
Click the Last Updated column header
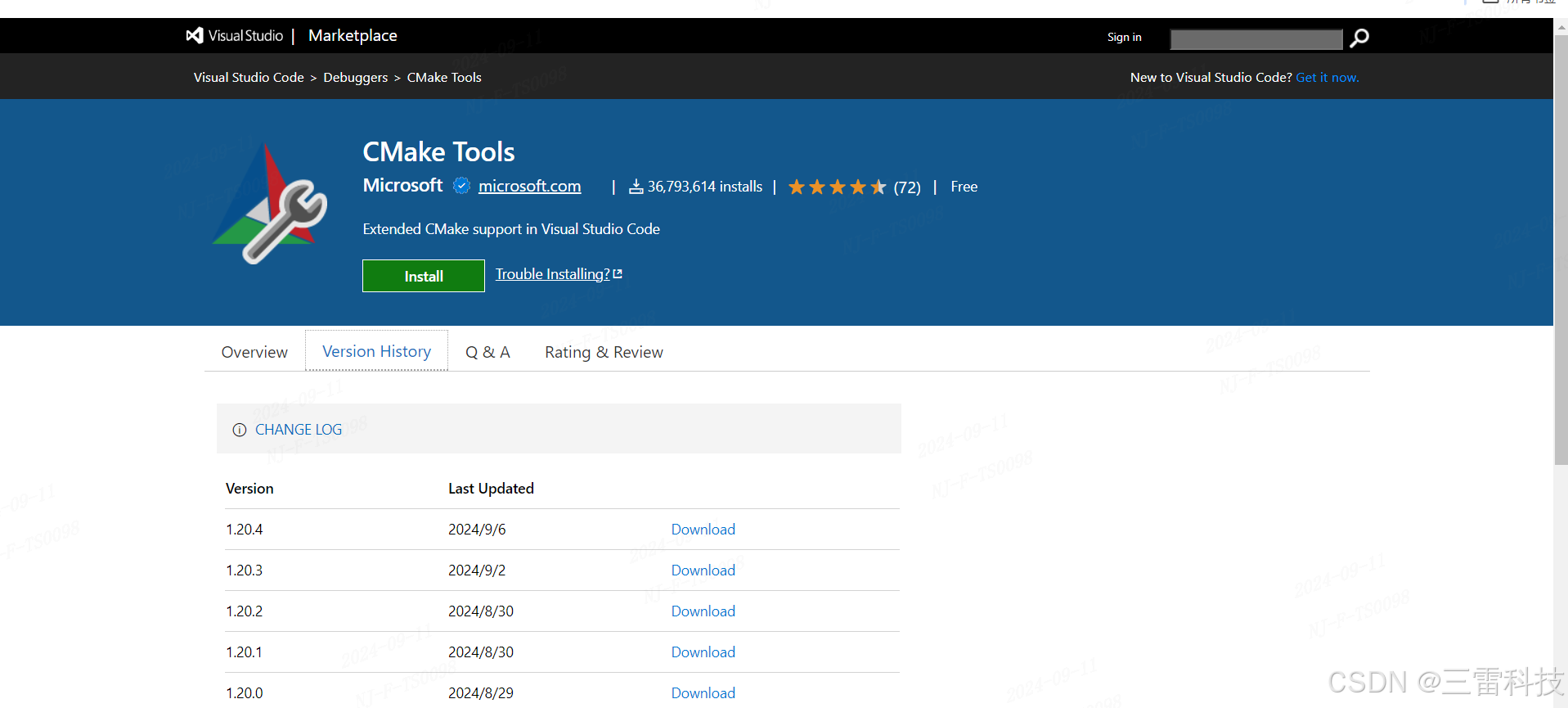[x=491, y=489]
